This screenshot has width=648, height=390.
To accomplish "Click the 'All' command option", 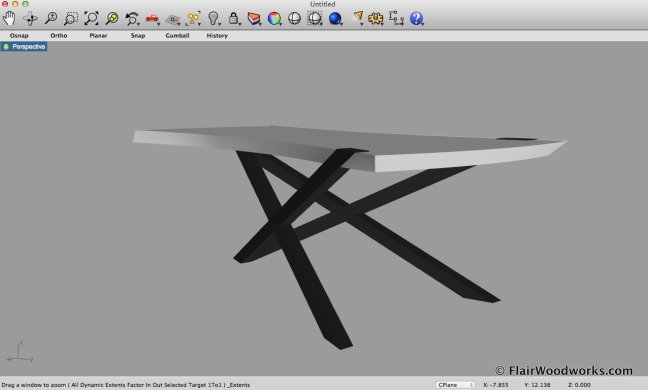I will (x=75, y=385).
